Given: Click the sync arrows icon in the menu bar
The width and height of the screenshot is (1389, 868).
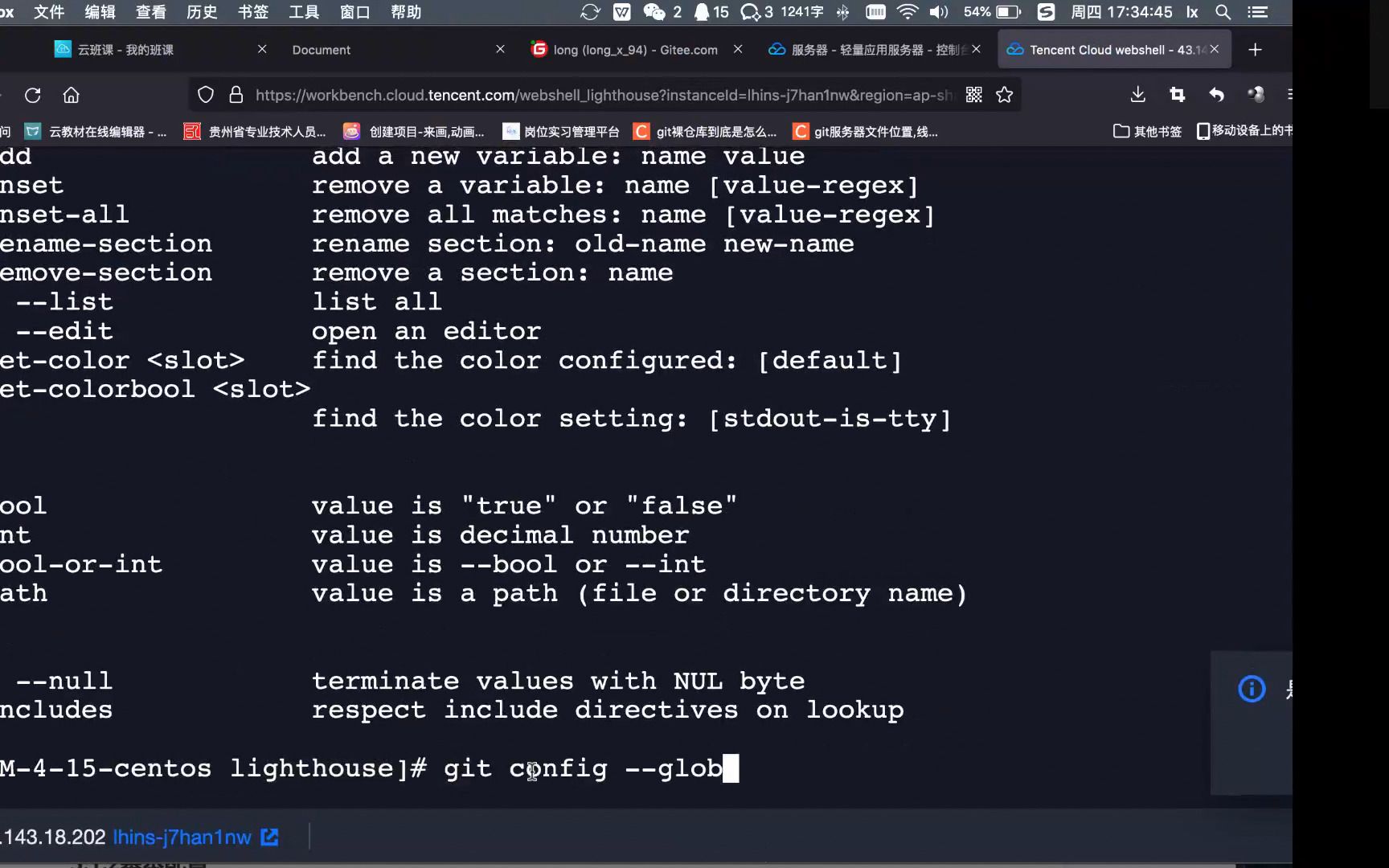Looking at the screenshot, I should 591,12.
